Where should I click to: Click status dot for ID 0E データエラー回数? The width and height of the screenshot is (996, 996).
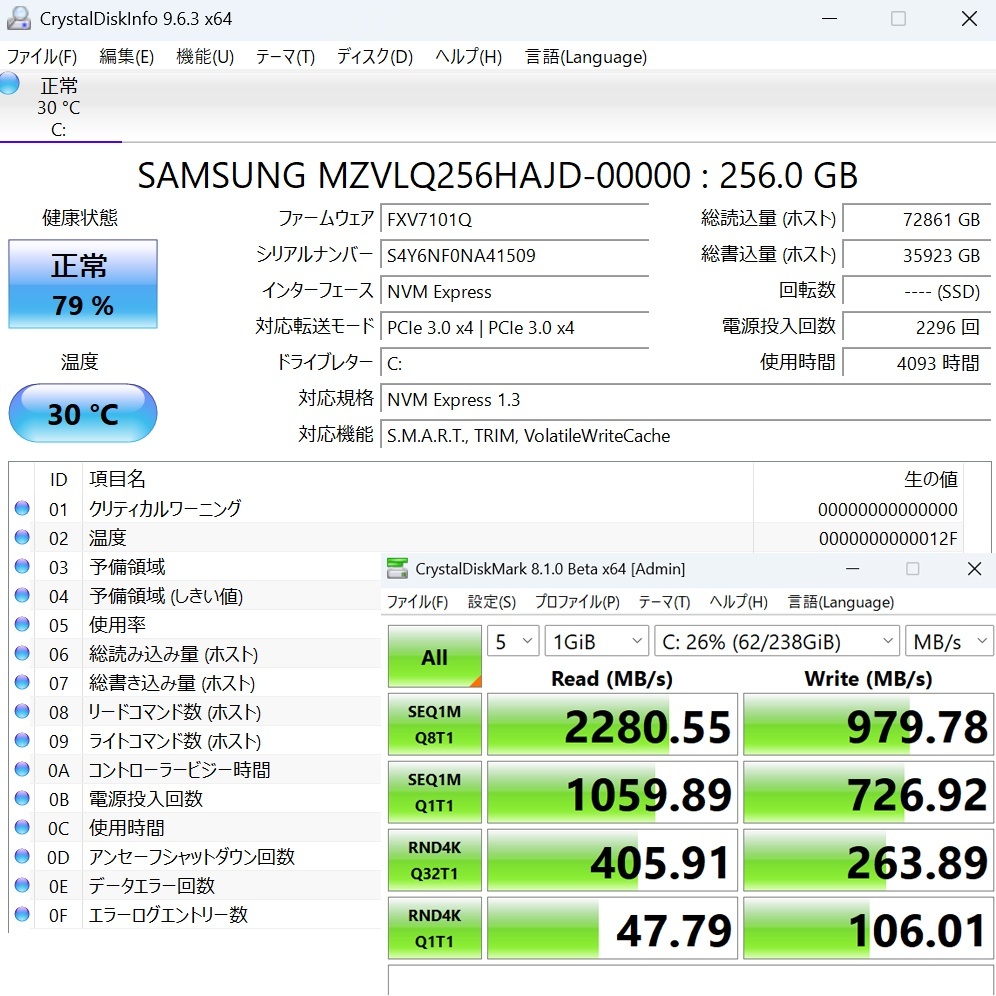coord(22,885)
